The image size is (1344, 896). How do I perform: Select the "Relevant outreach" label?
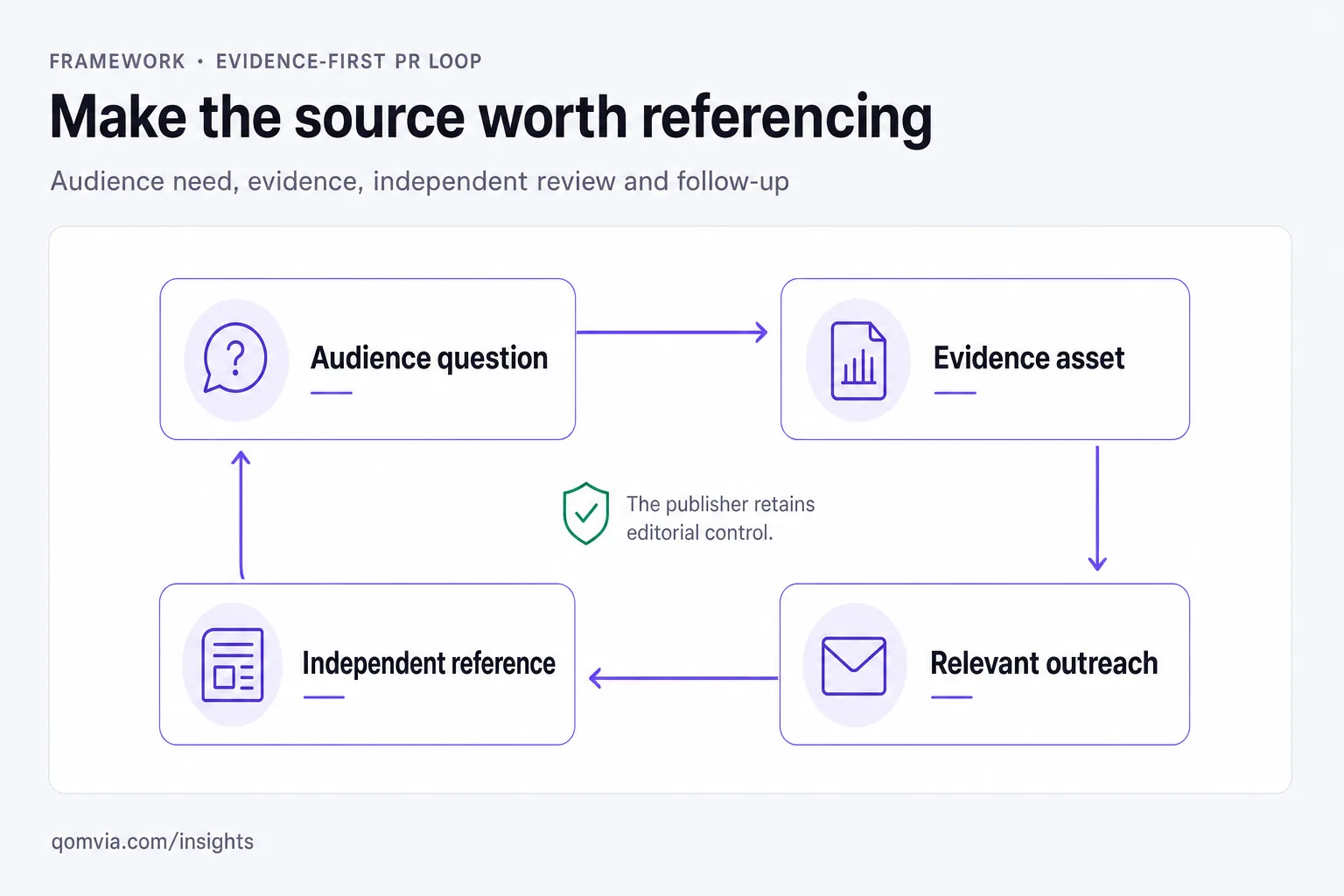1044,663
